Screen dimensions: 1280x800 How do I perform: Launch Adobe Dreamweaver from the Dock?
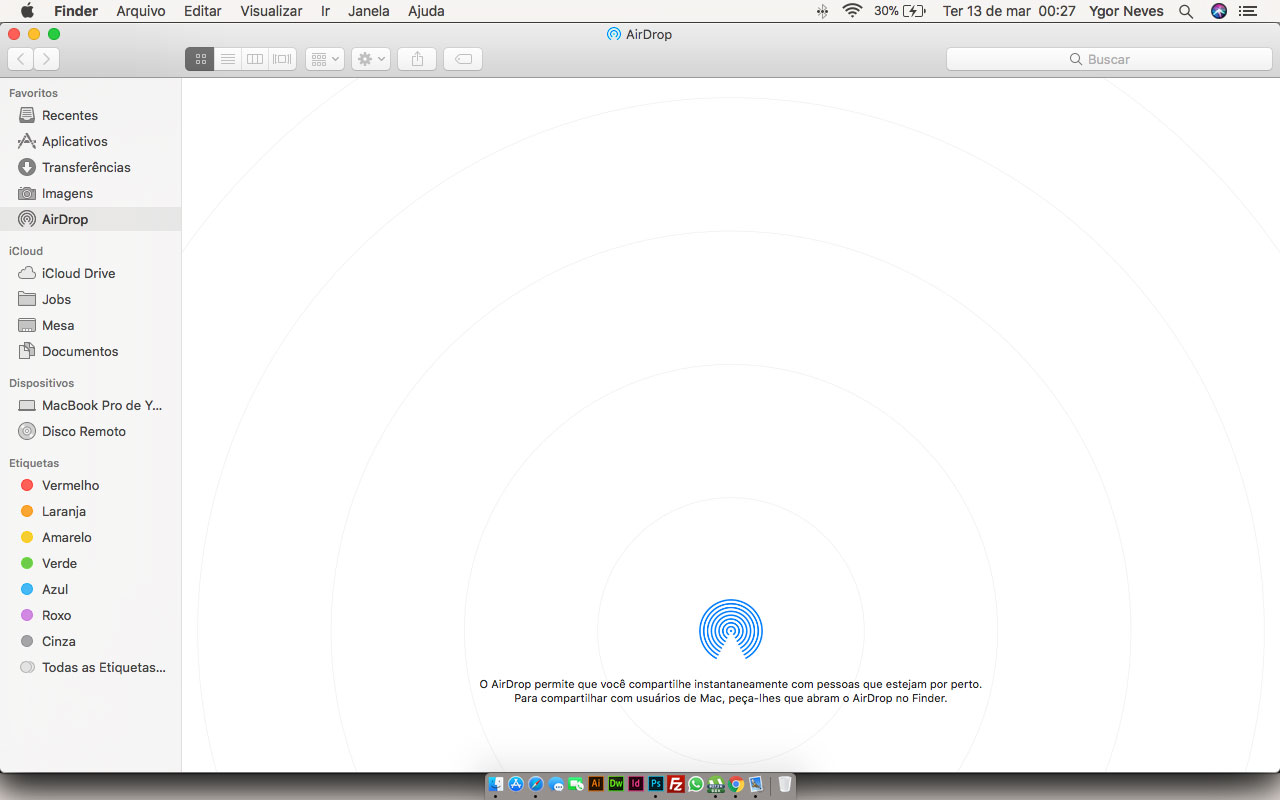616,784
